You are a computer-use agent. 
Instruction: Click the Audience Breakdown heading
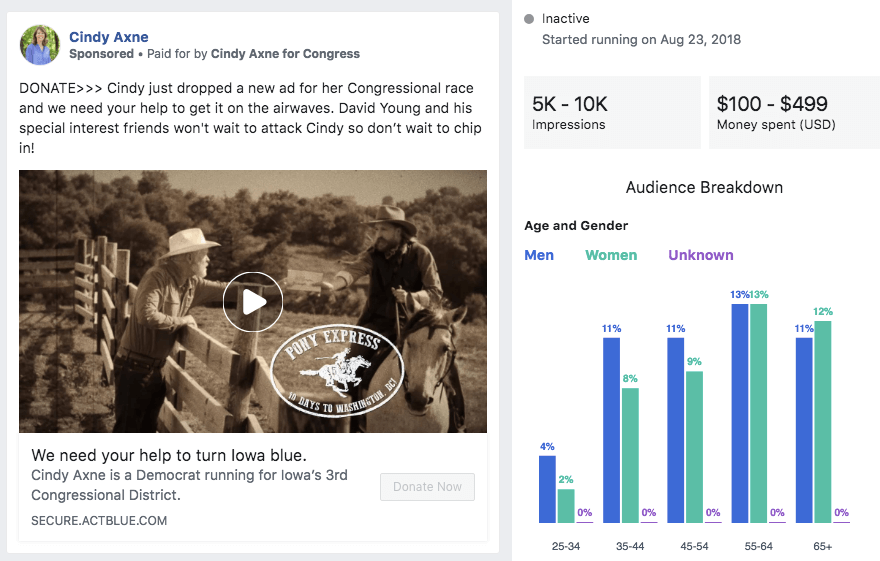(x=704, y=188)
